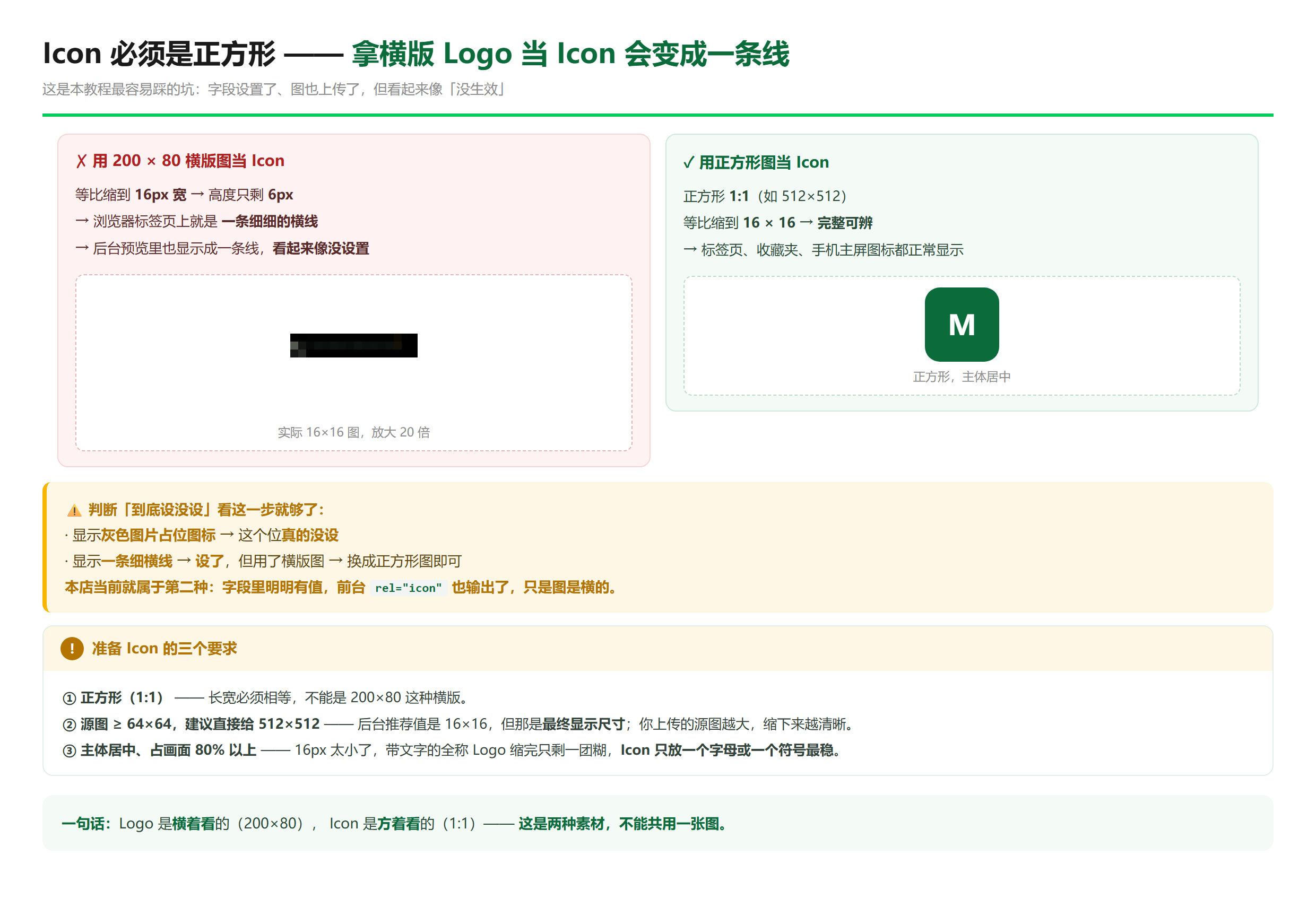Click the bold text Icon 只放一个字母或一个符号最稳
The image size is (1316, 908).
(732, 750)
